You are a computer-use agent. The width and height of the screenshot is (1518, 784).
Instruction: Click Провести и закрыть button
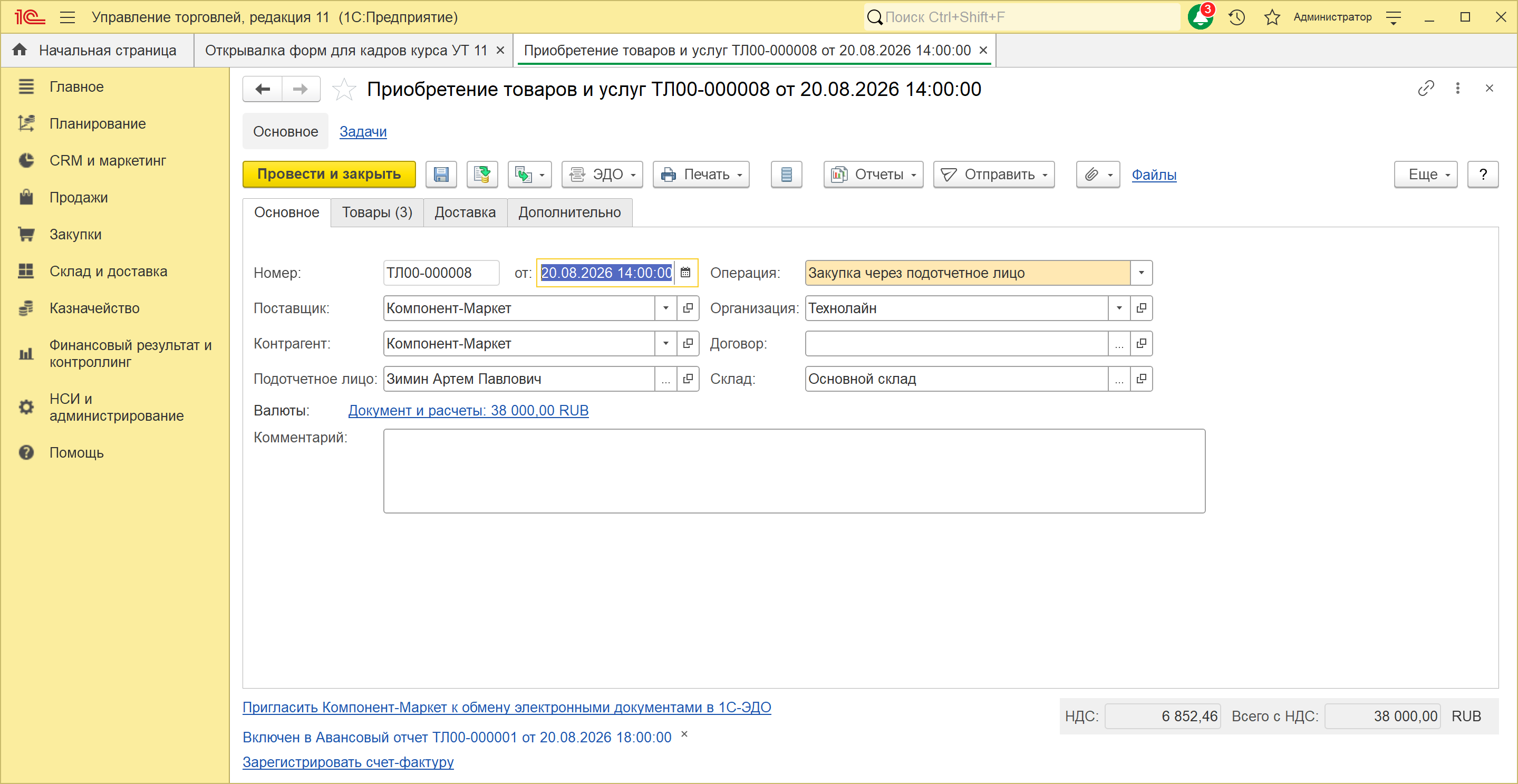330,175
